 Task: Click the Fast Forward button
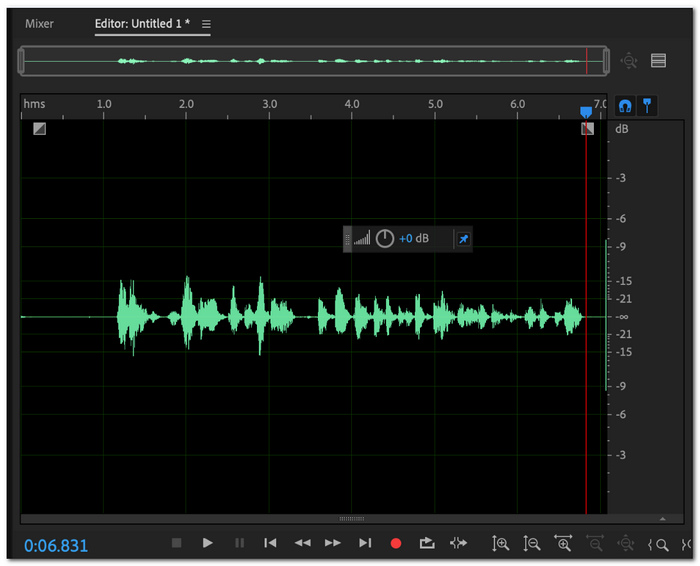tap(333, 543)
